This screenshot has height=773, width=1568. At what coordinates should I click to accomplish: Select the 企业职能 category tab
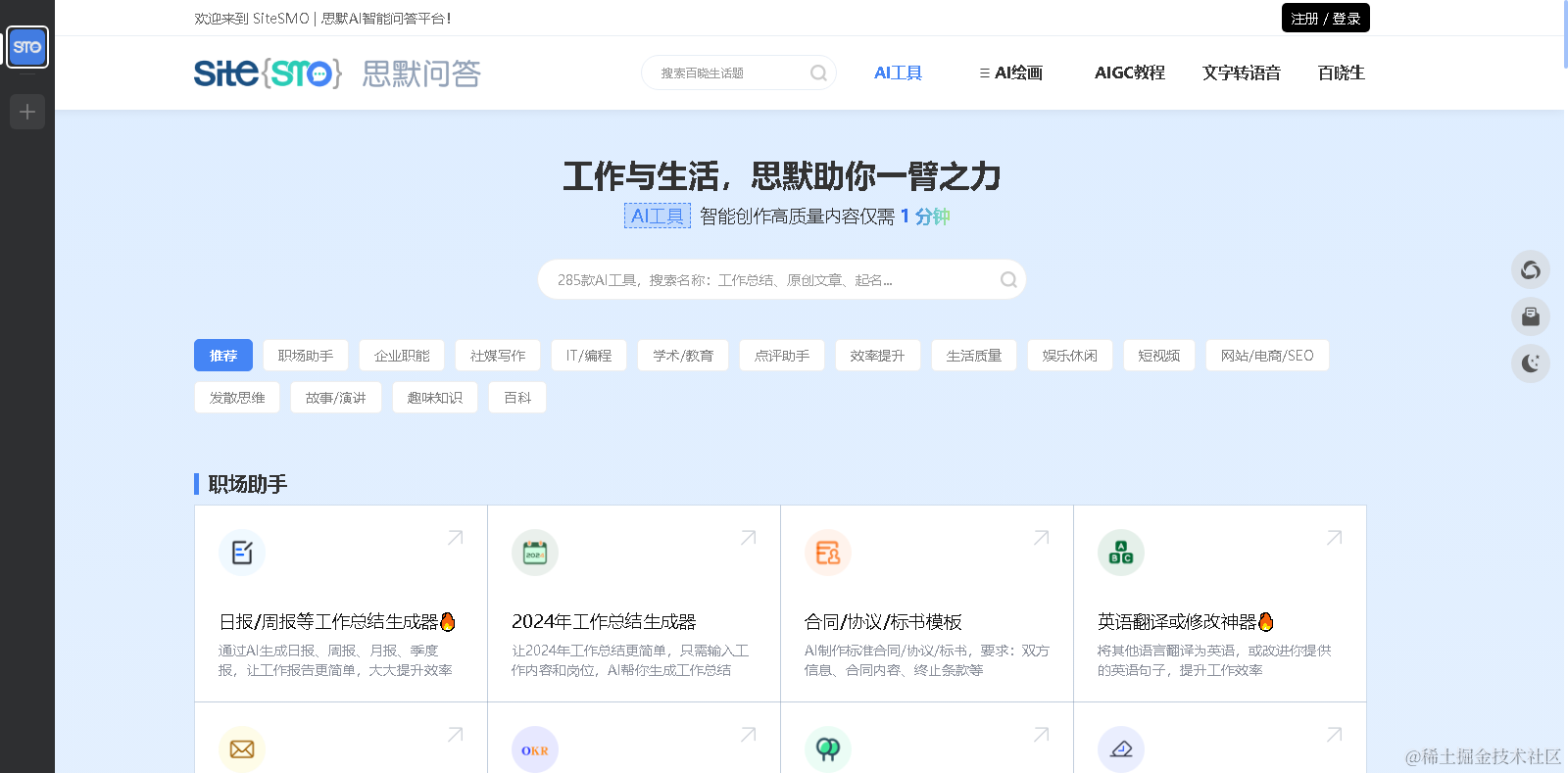click(402, 356)
